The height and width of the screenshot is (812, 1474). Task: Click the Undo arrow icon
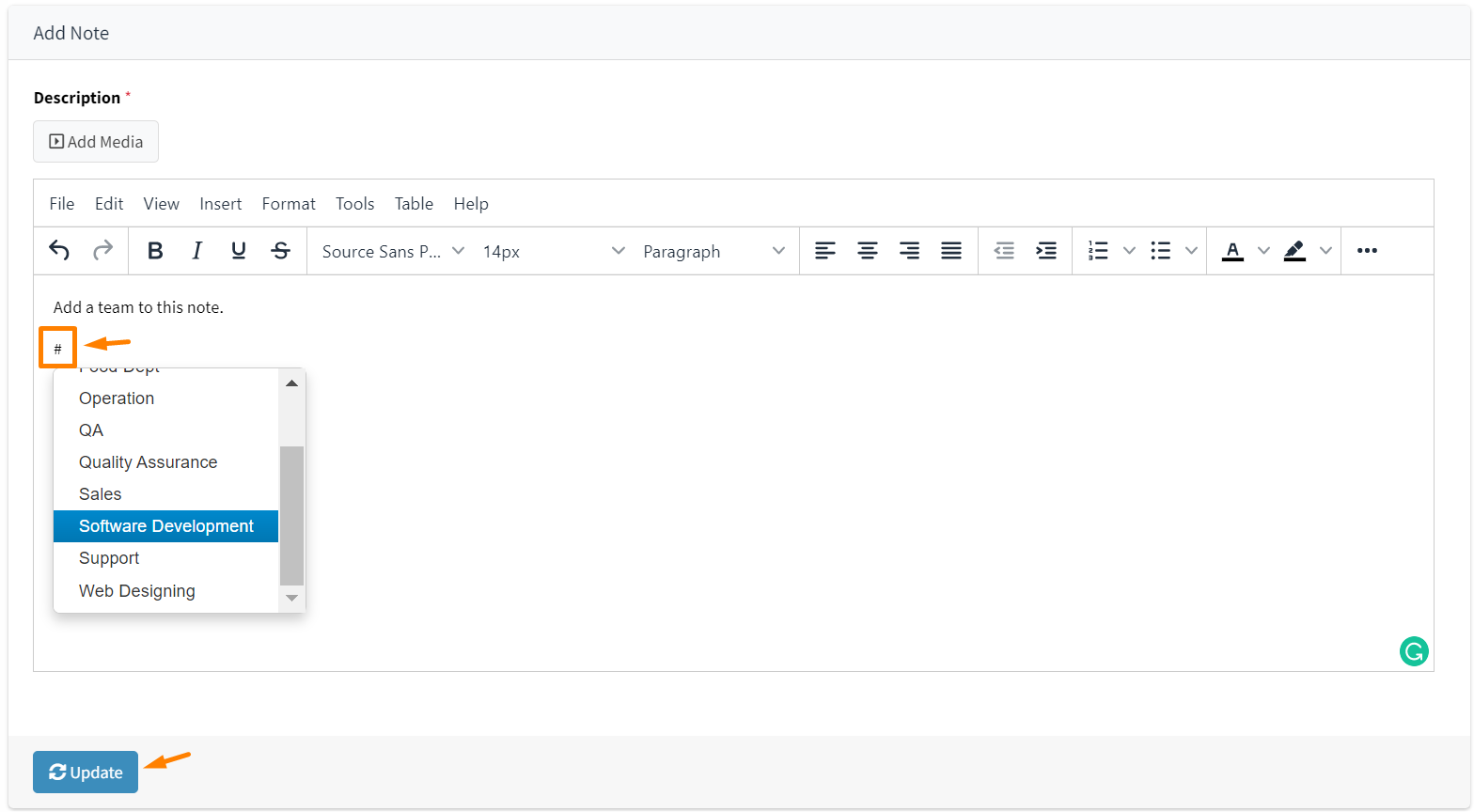coord(59,250)
